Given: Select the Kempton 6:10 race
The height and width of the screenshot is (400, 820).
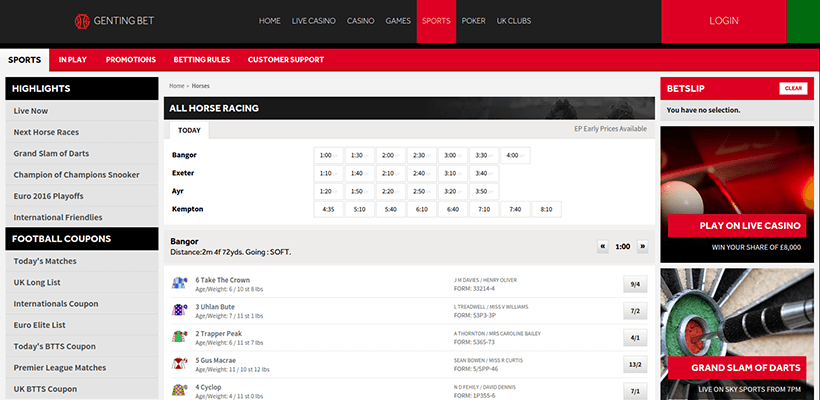Looking at the screenshot, I should [x=422, y=209].
